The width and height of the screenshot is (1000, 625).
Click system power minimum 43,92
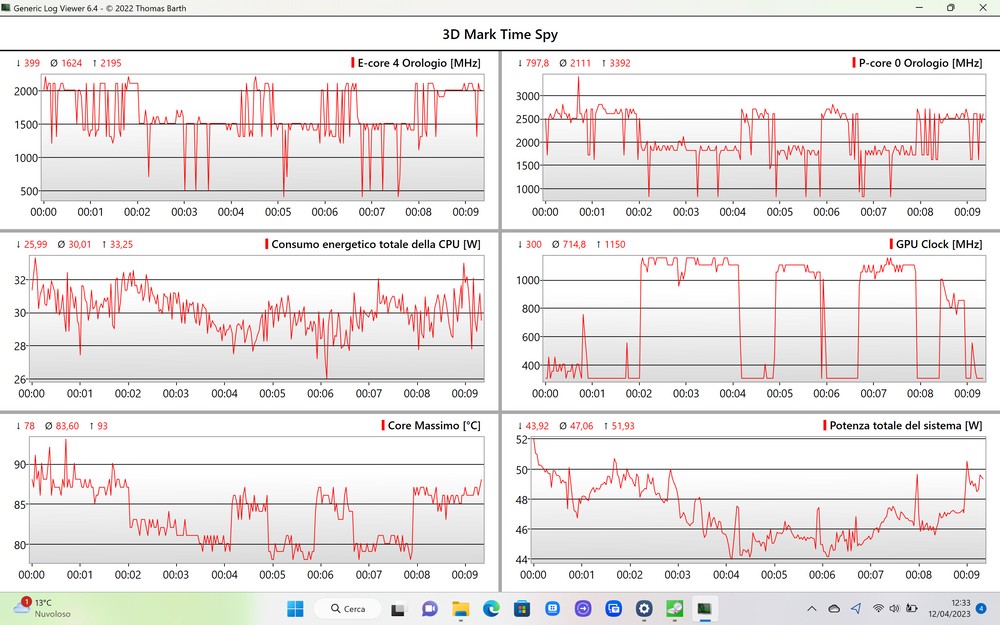tap(537, 426)
